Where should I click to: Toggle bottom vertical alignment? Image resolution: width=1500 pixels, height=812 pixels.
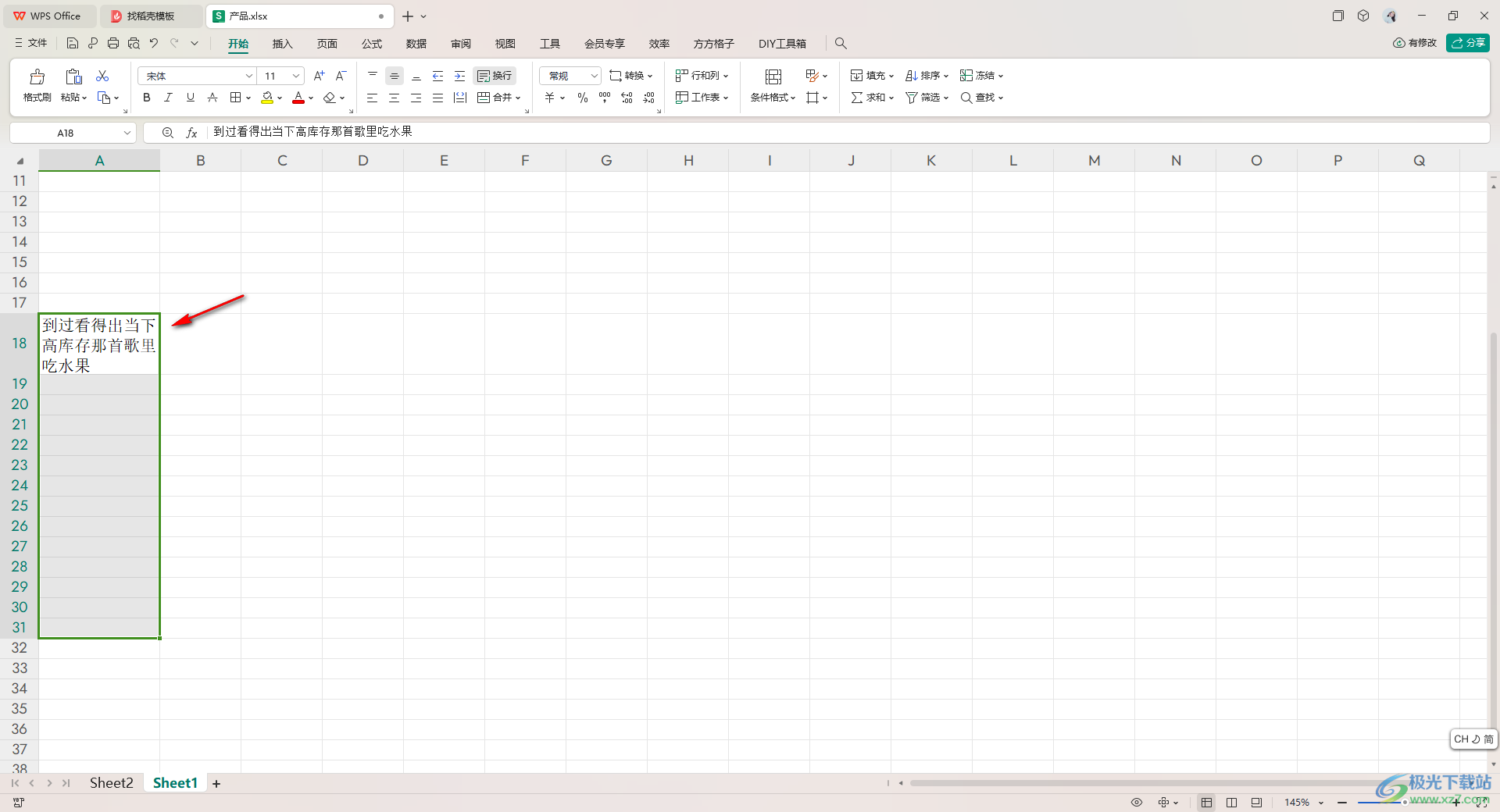[416, 76]
